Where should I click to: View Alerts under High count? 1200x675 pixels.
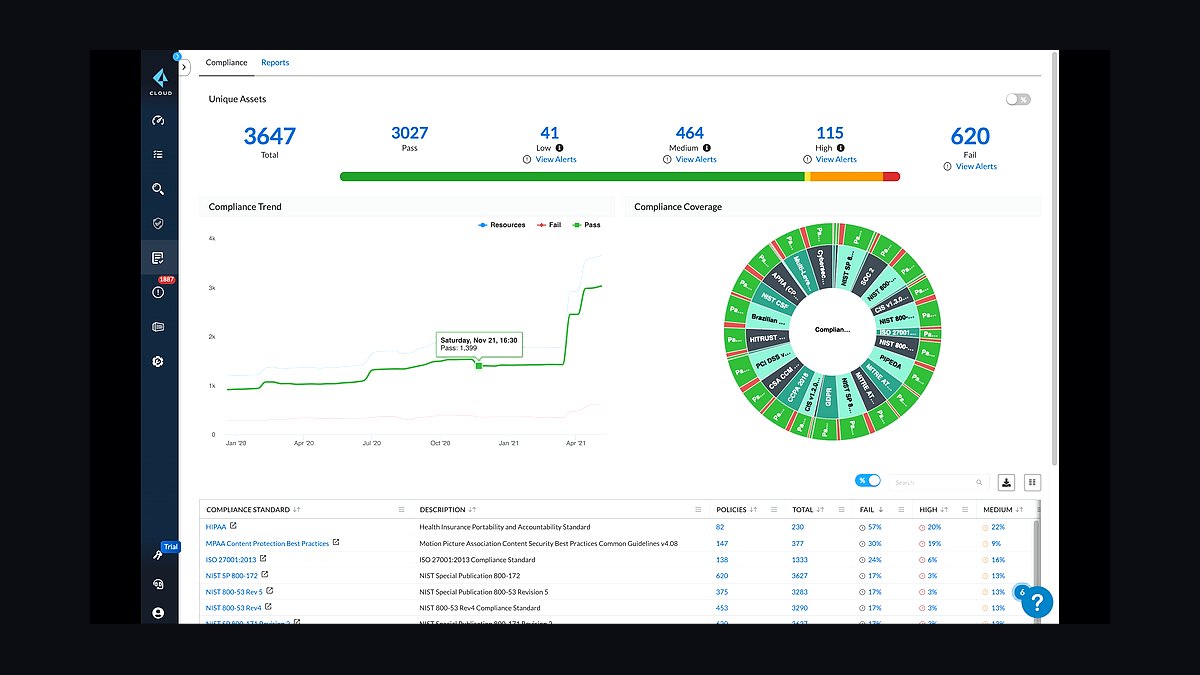836,160
